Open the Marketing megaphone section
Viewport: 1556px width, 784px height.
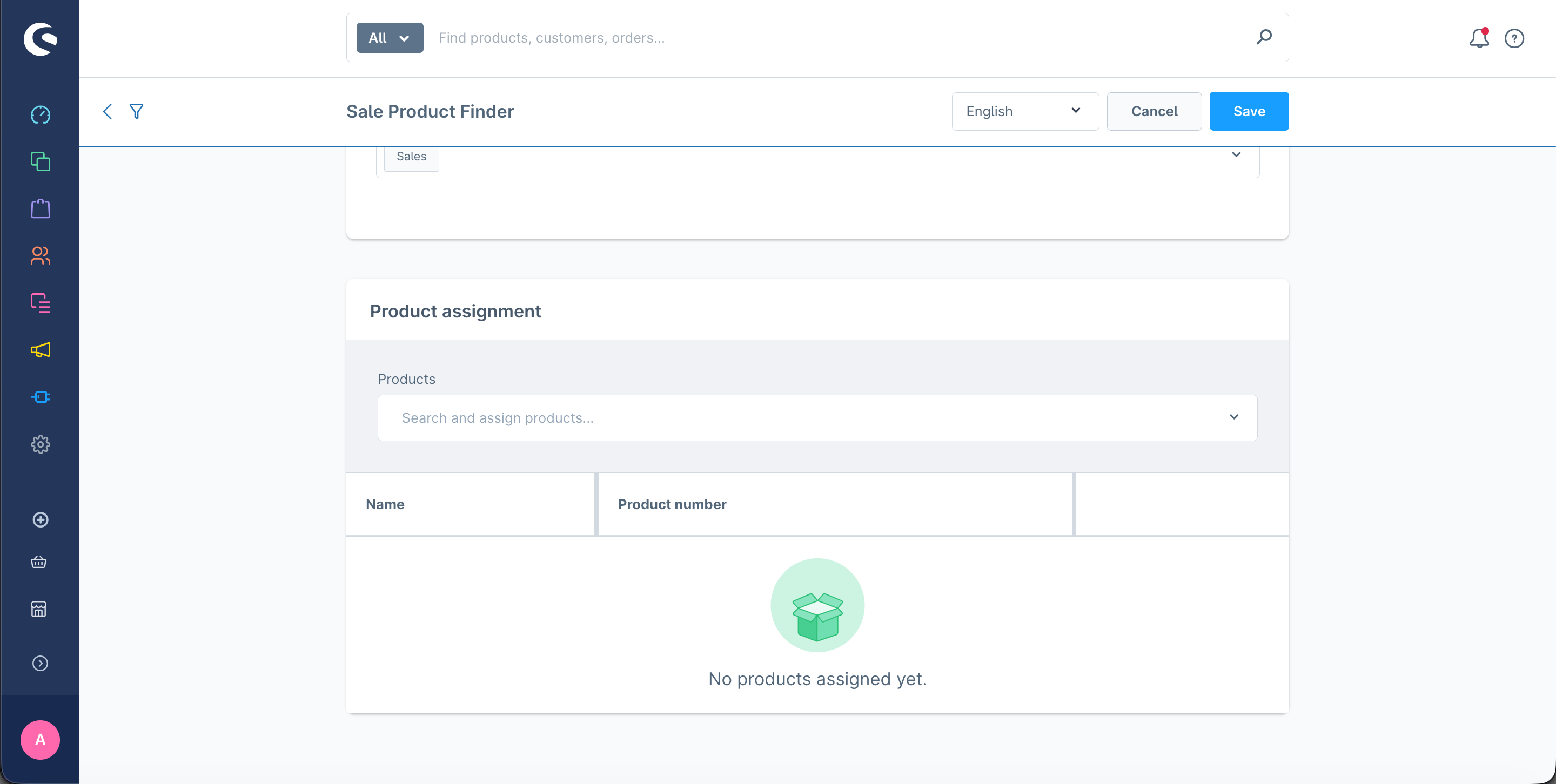click(40, 350)
